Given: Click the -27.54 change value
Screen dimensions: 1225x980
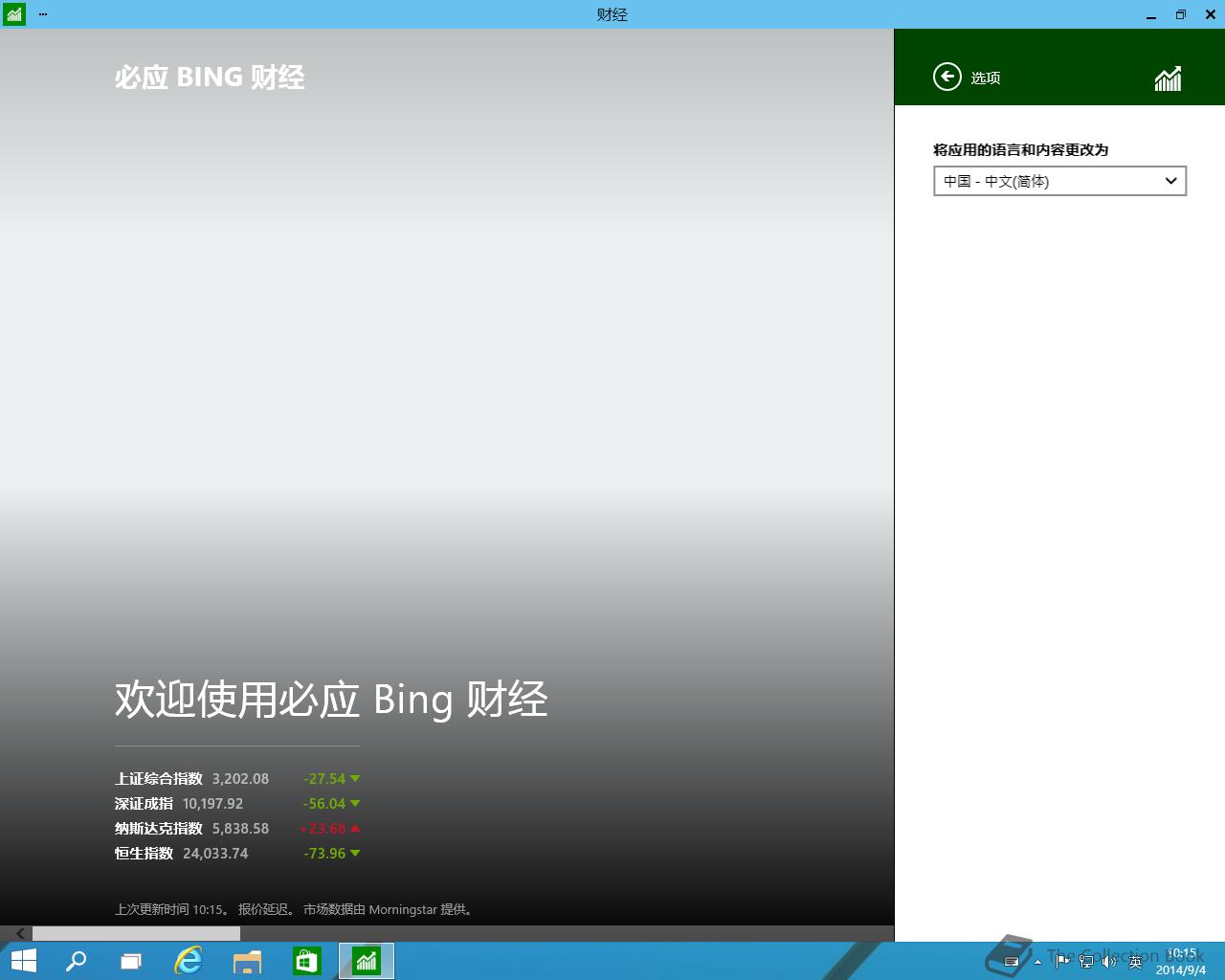Looking at the screenshot, I should (x=324, y=779).
